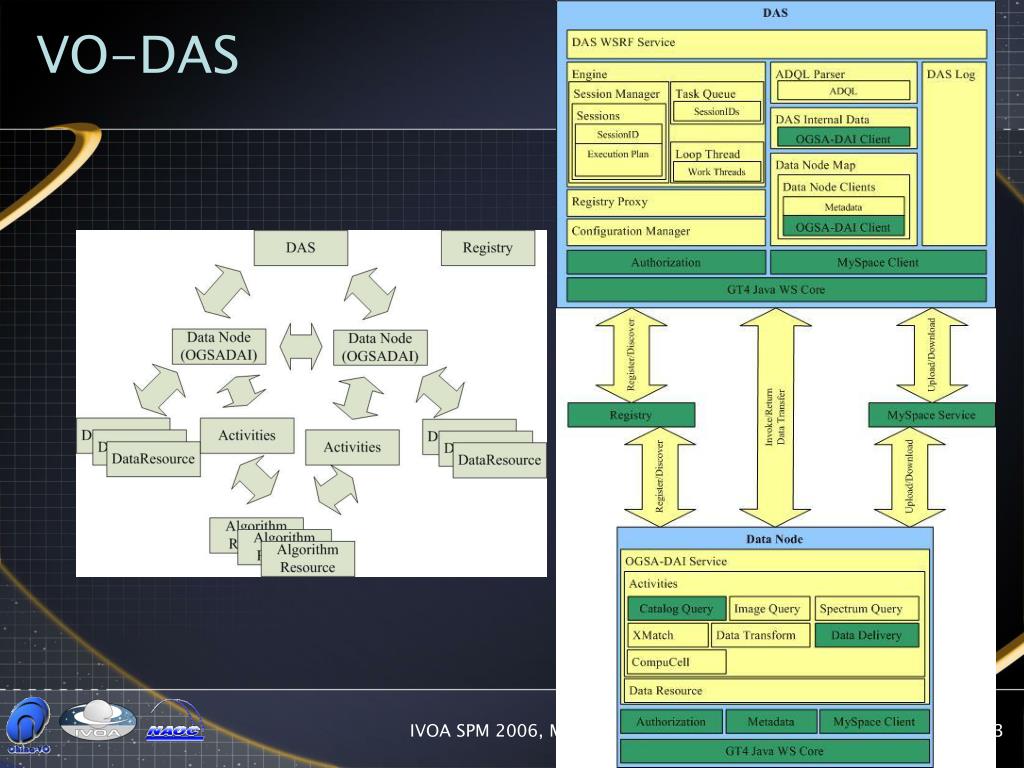This screenshot has width=1024, height=768.
Task: Click the Sessions label
Action: point(598,116)
